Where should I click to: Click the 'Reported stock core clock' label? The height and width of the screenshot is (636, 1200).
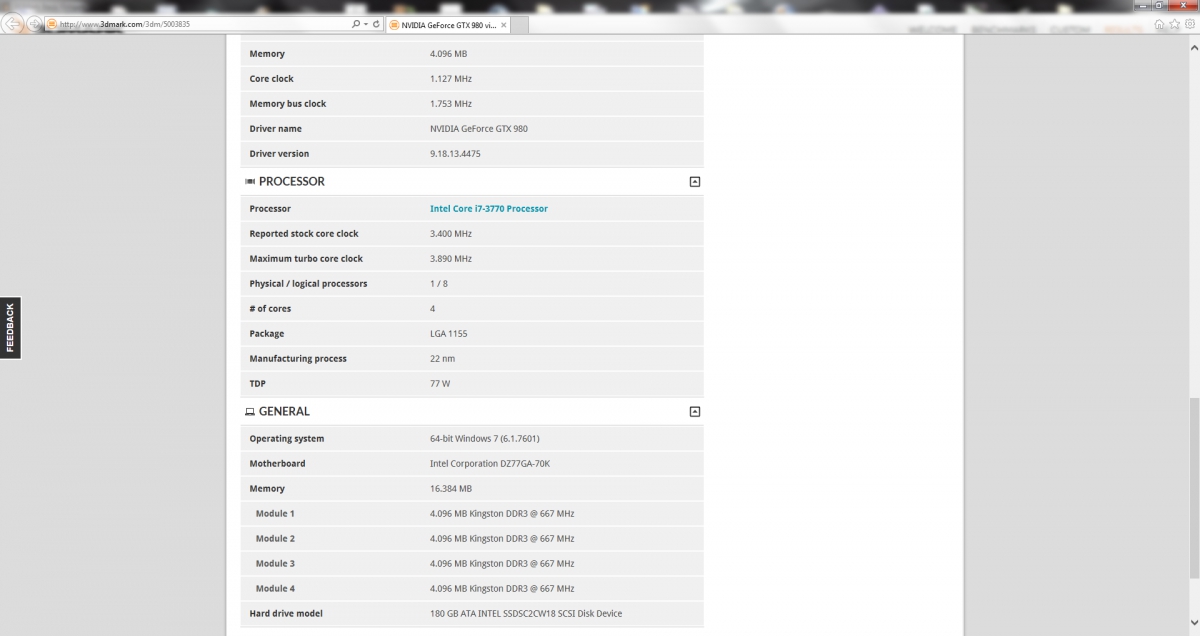pos(304,234)
